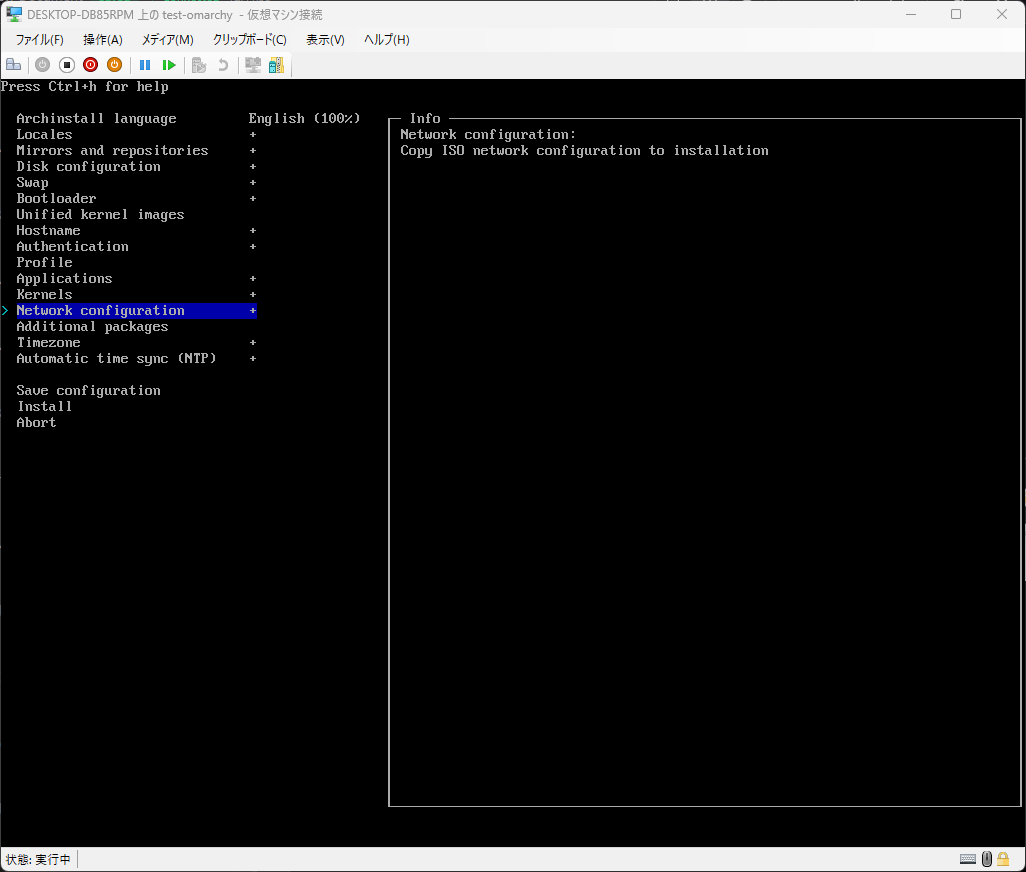Click the mouse icon in the status bar

coord(987,859)
